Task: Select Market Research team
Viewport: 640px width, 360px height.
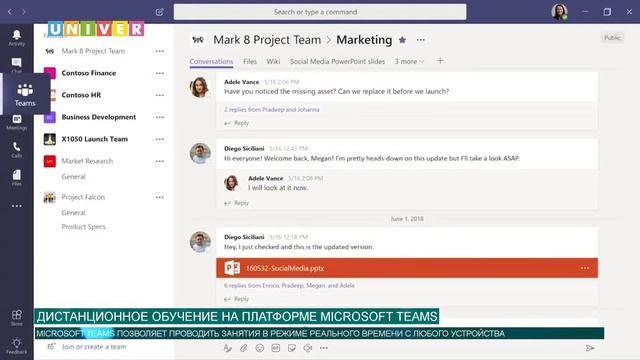Action: pos(87,161)
